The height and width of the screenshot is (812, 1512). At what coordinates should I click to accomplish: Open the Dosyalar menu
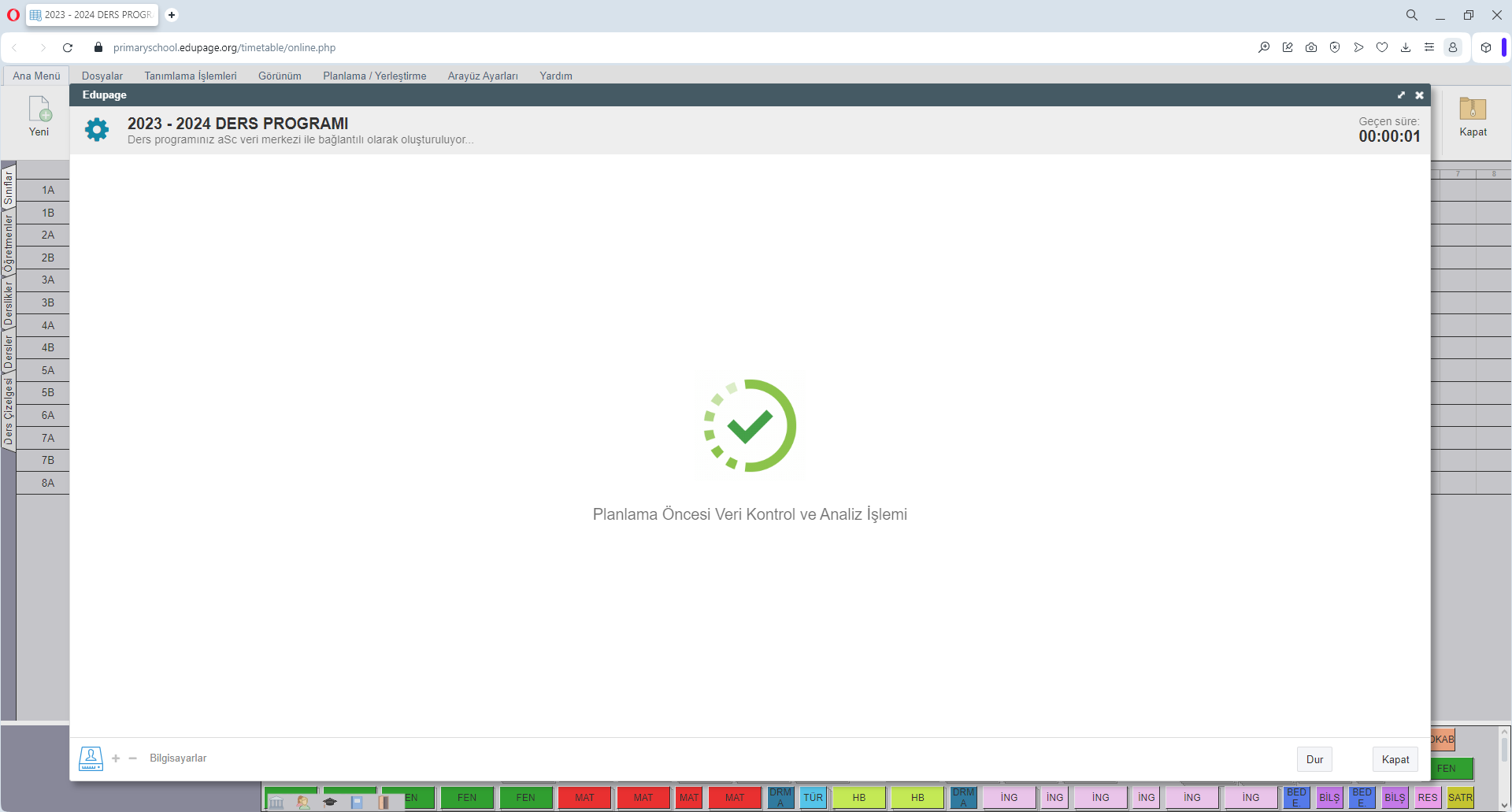coord(102,76)
